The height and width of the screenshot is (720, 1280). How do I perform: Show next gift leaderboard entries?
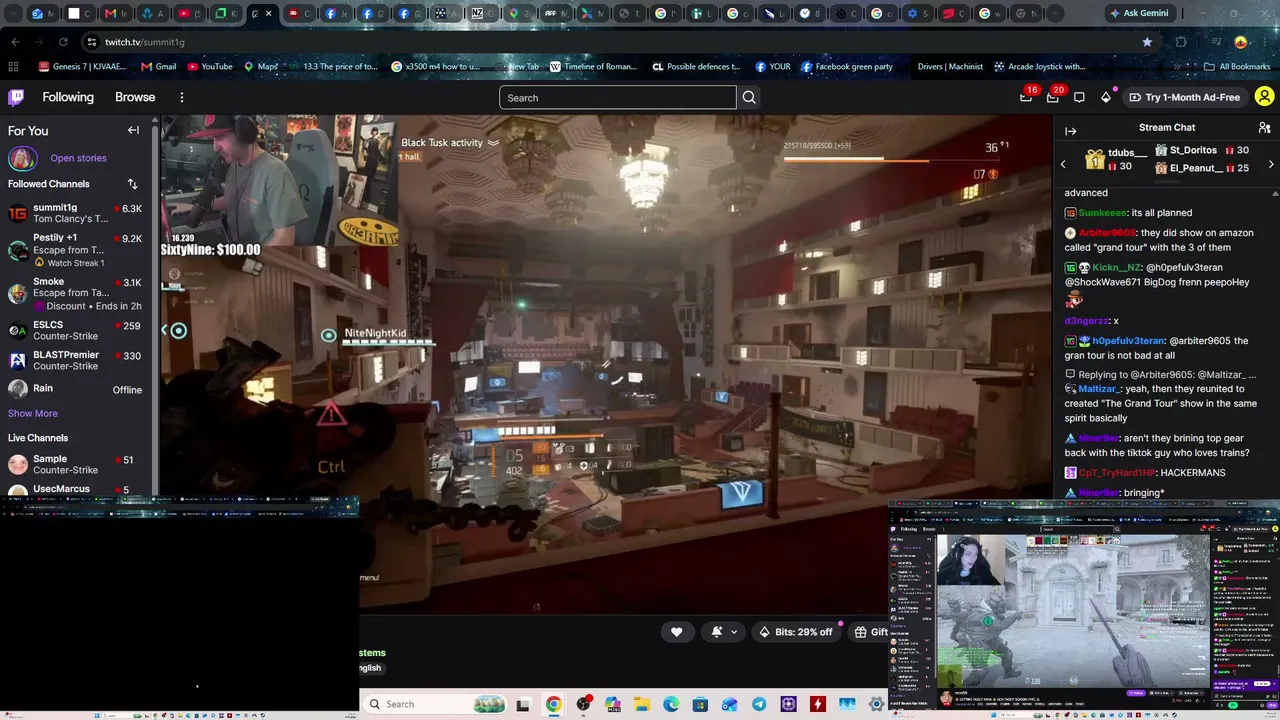coord(1271,164)
